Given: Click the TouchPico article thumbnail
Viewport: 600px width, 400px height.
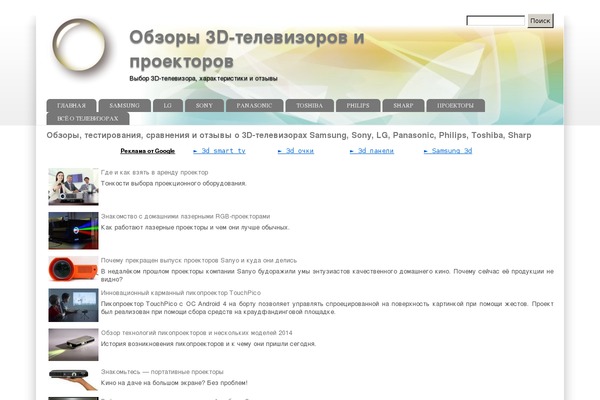Looking at the screenshot, I should pos(73,305).
